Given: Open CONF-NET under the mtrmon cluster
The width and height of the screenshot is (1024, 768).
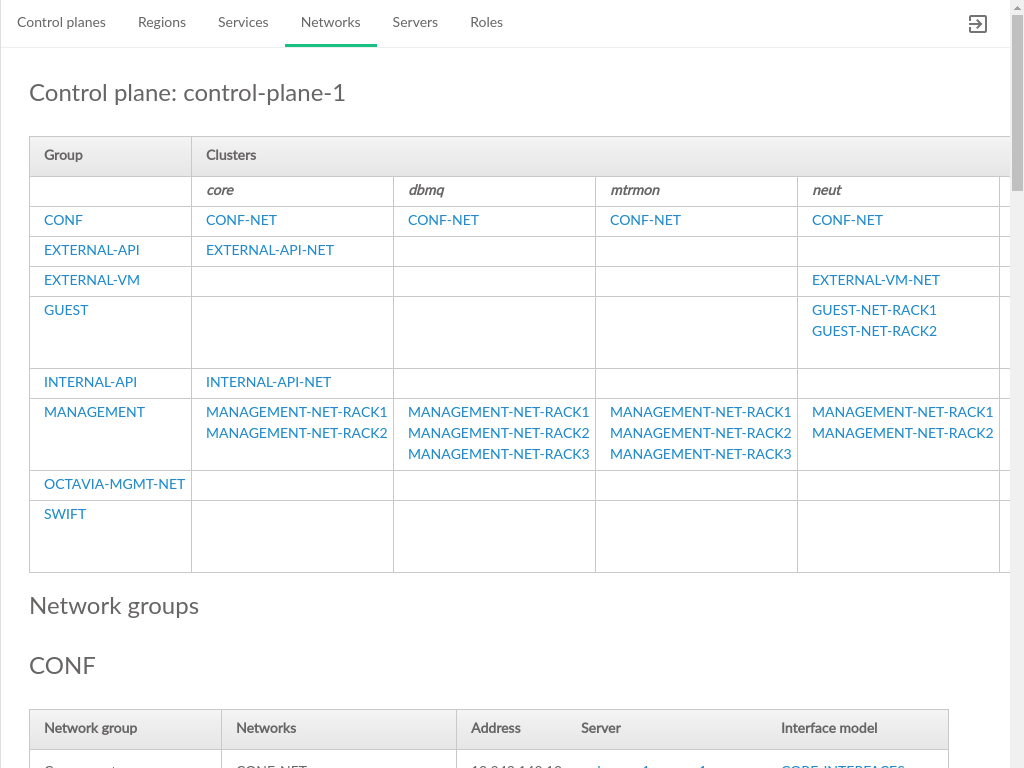Looking at the screenshot, I should tap(645, 220).
